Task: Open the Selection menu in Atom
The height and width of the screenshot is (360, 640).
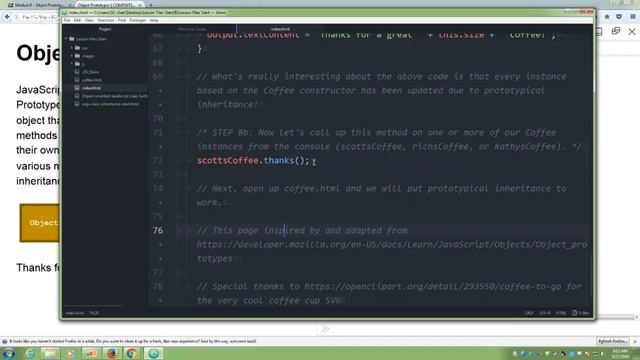Action: [x=106, y=20]
